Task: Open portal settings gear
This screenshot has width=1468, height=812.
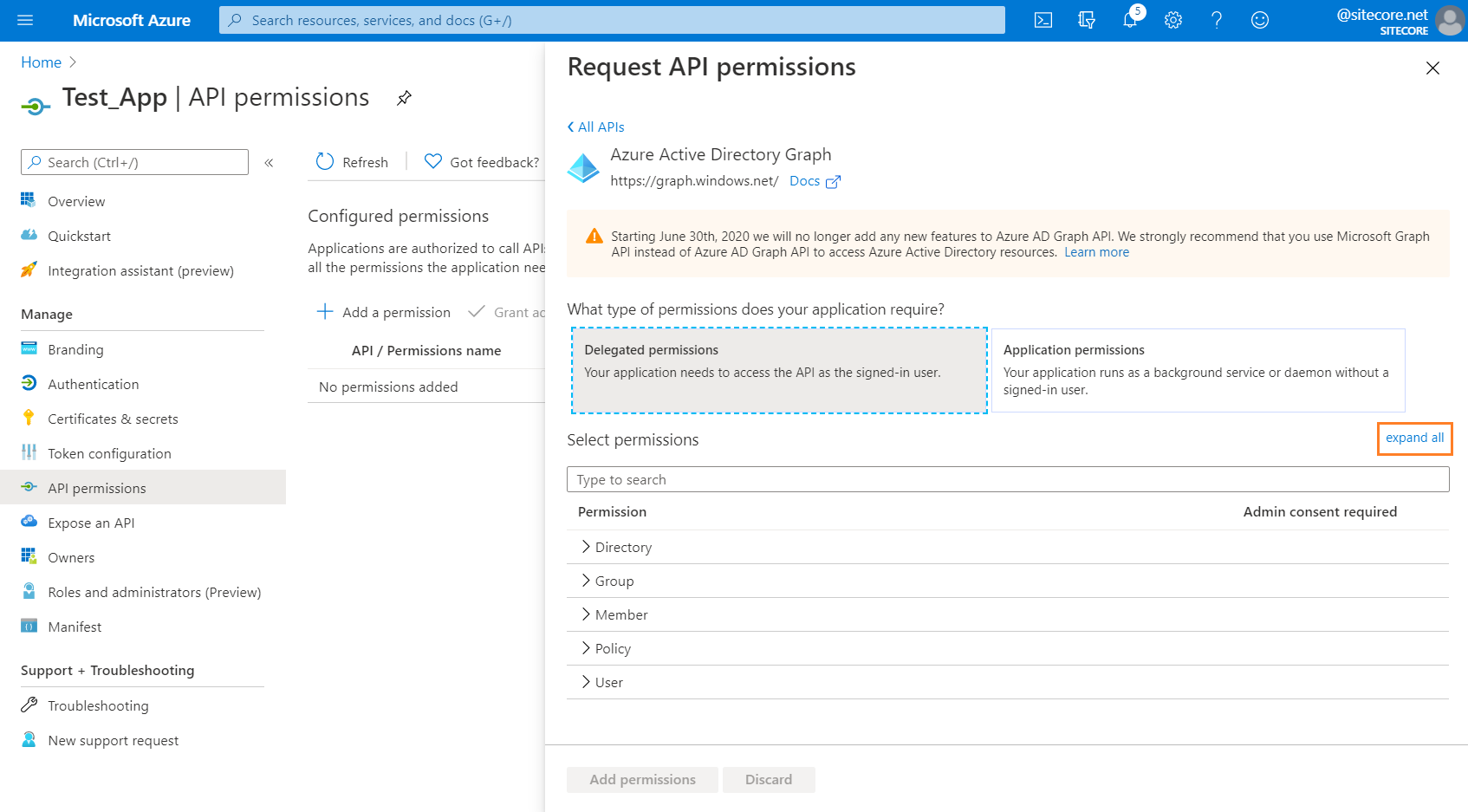Action: 1172,20
